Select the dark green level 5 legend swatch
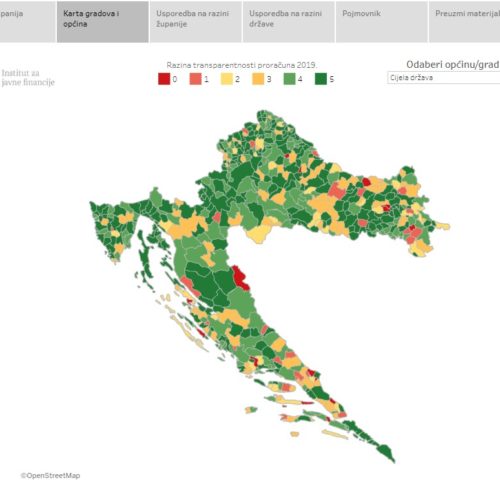Image resolution: width=500 pixels, height=500 pixels. tap(321, 79)
